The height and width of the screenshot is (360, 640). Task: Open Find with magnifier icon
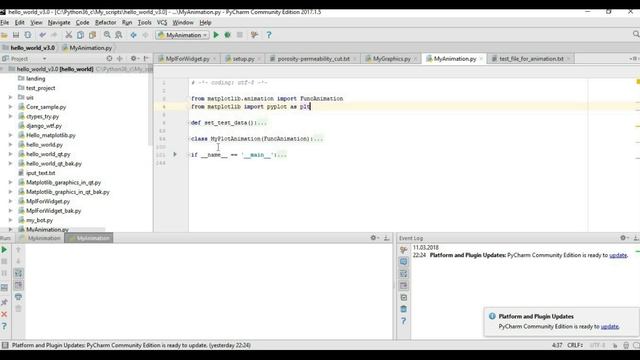point(107,35)
